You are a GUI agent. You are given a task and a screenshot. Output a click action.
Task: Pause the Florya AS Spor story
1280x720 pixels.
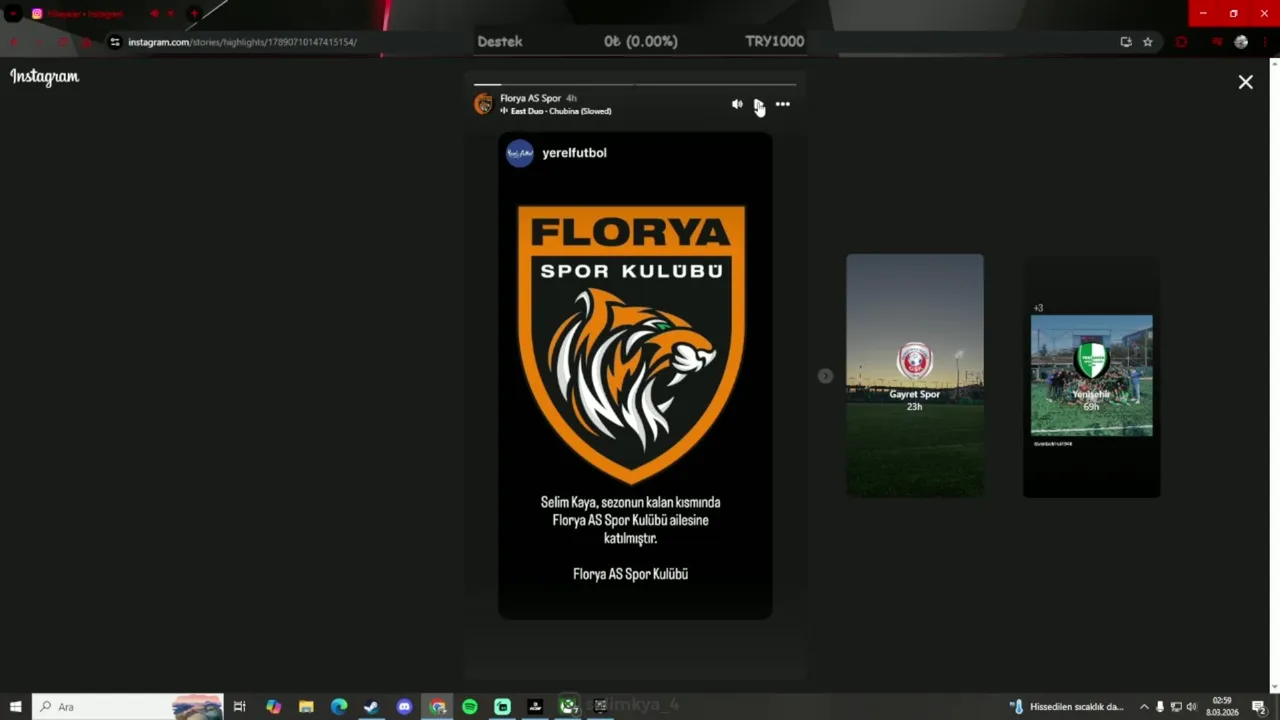coord(759,104)
